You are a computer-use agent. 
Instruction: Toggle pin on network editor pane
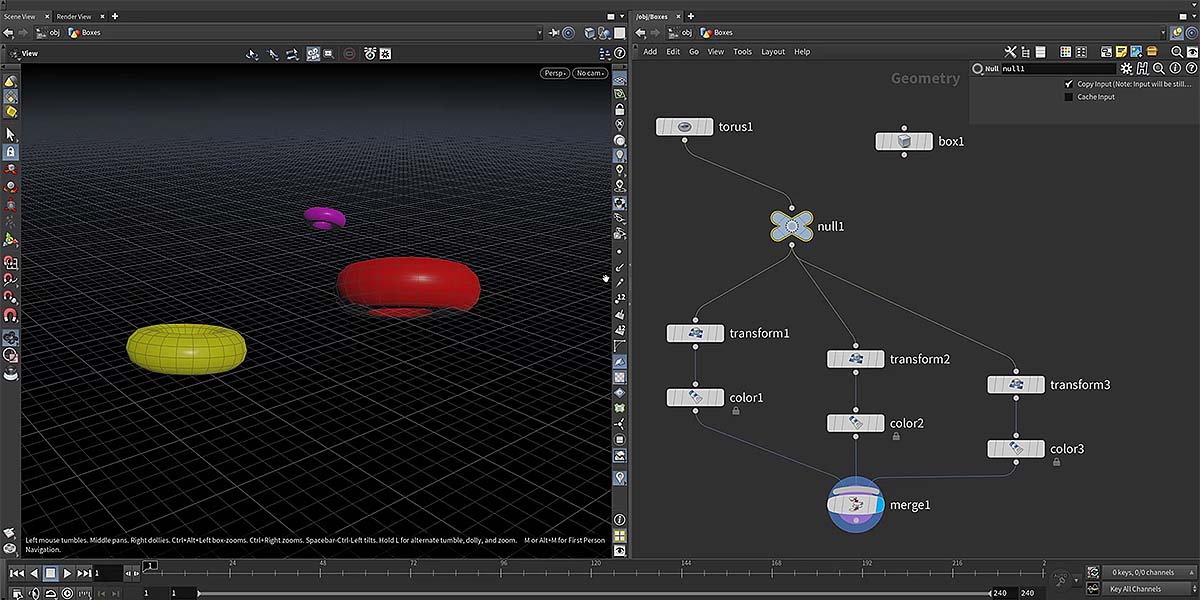click(1177, 33)
